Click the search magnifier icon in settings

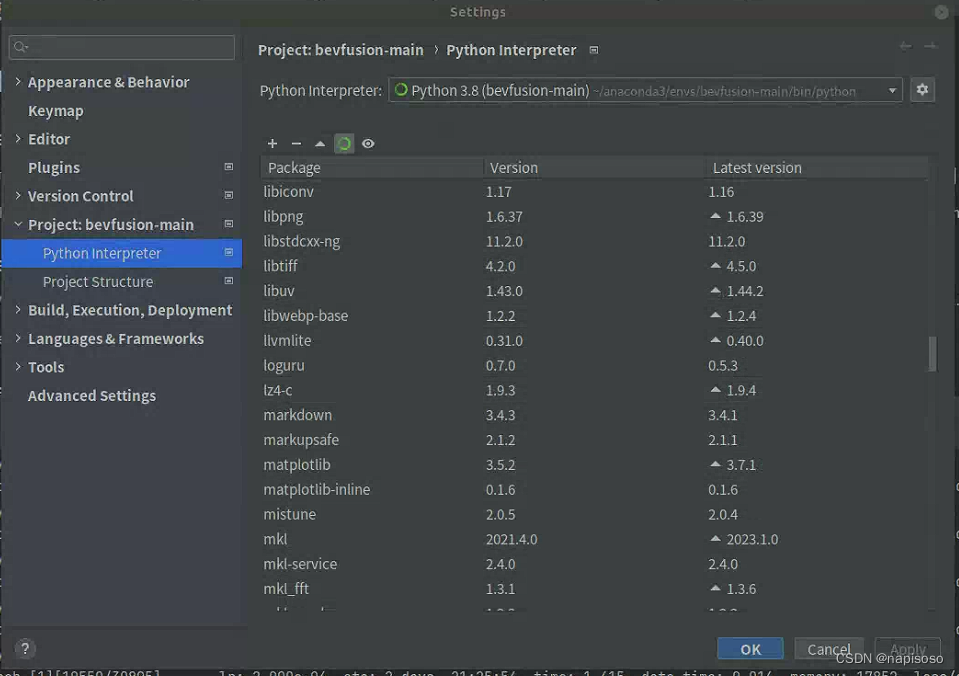tap(20, 47)
